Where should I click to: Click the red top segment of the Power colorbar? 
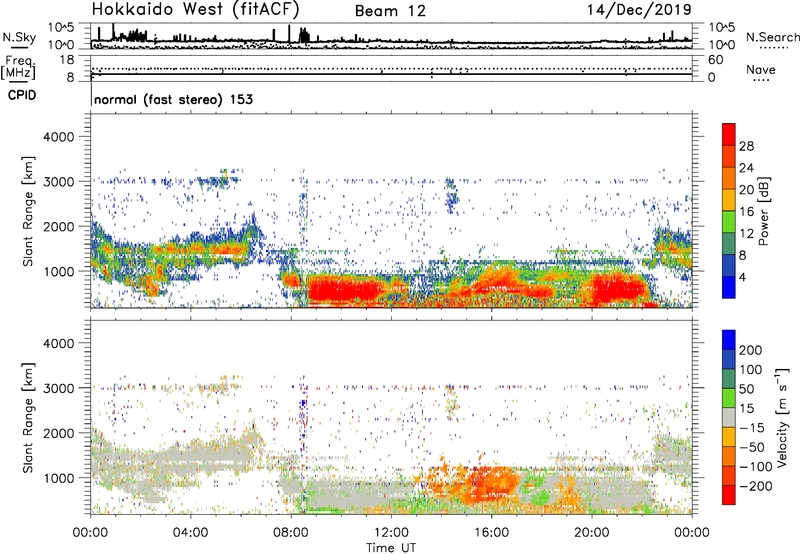pyautogui.click(x=729, y=134)
